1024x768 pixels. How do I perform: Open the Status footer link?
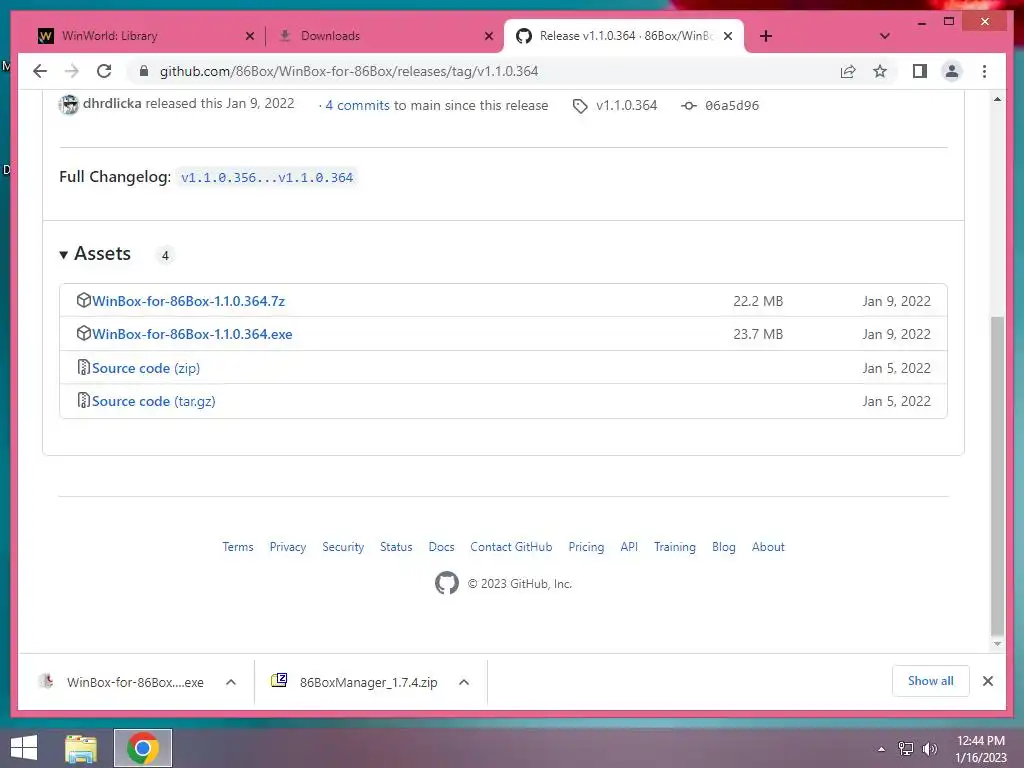pyautogui.click(x=396, y=547)
